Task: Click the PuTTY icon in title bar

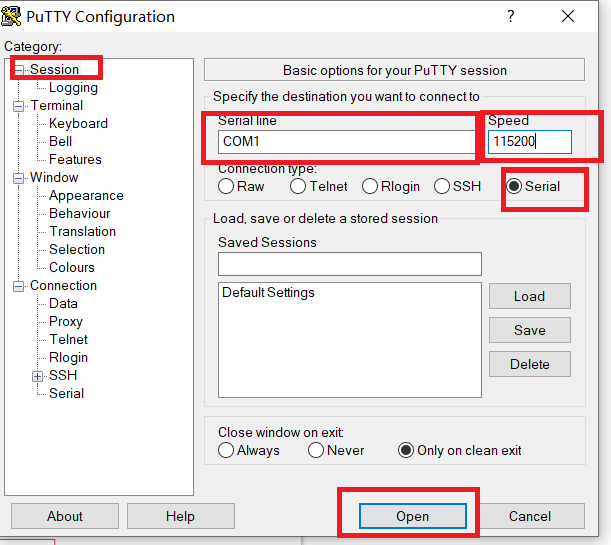Action: pyautogui.click(x=11, y=16)
